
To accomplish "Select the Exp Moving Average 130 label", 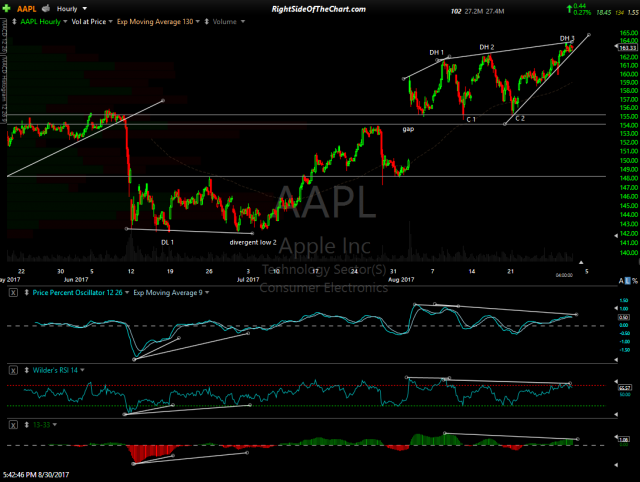I will click(x=155, y=22).
